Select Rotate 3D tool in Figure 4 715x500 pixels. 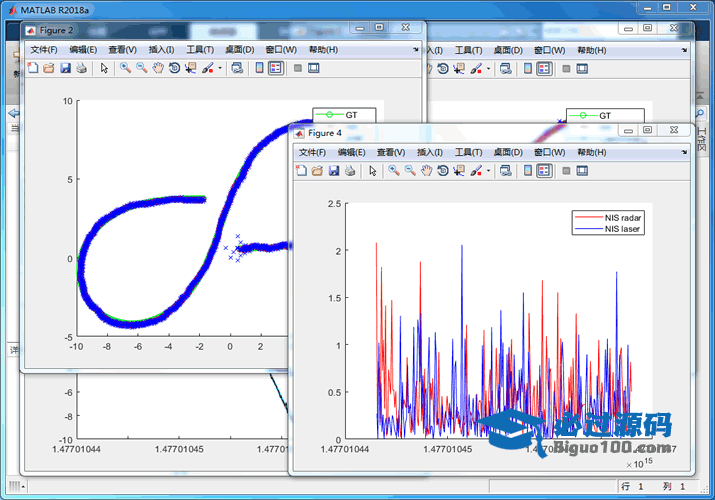click(443, 171)
